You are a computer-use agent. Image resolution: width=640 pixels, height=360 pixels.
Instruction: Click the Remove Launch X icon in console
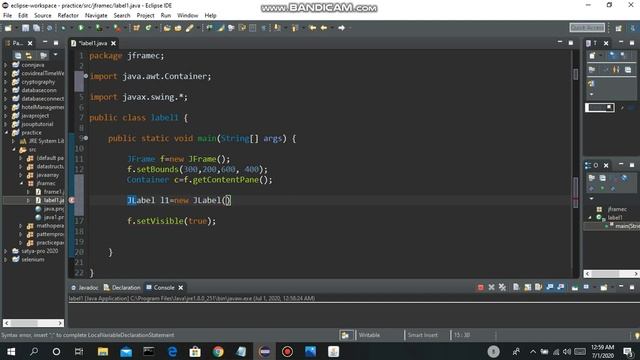click(x=491, y=287)
